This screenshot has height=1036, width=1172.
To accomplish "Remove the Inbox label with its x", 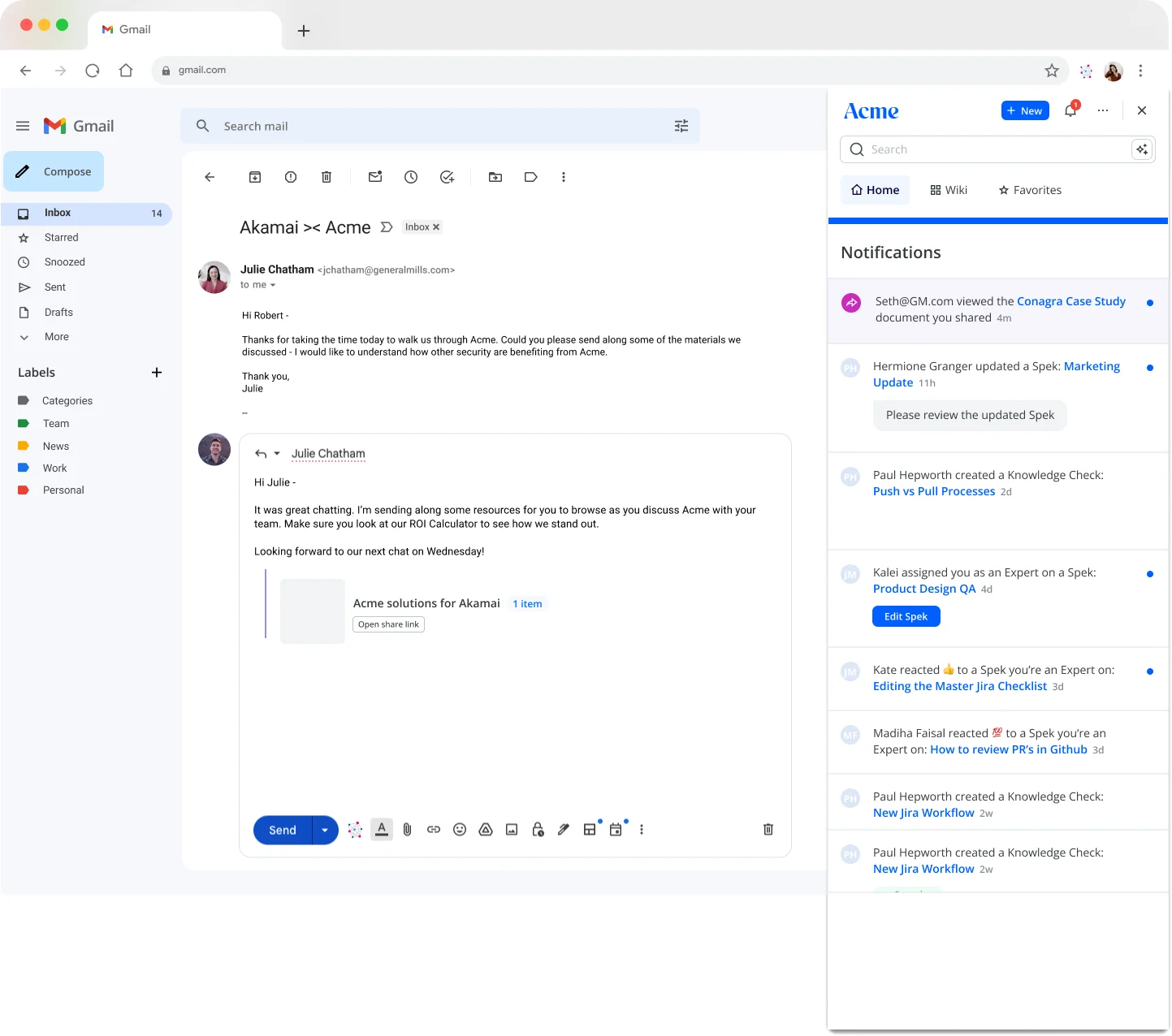I will coord(436,227).
